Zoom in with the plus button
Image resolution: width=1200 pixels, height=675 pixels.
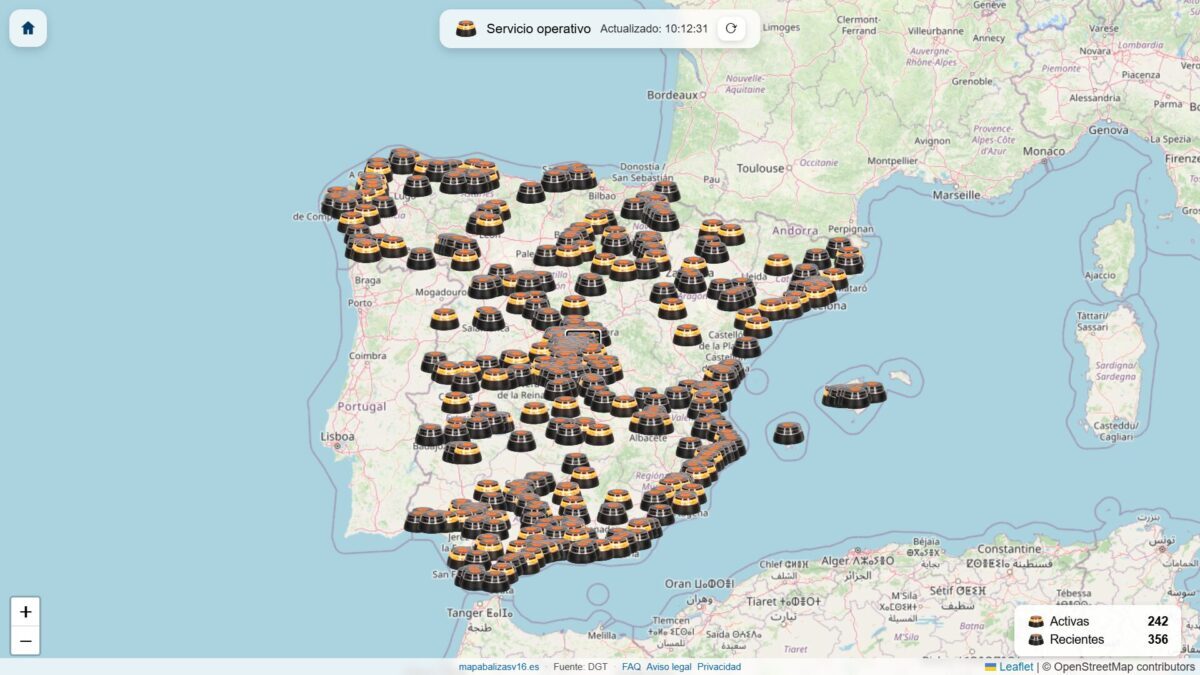[x=24, y=611]
